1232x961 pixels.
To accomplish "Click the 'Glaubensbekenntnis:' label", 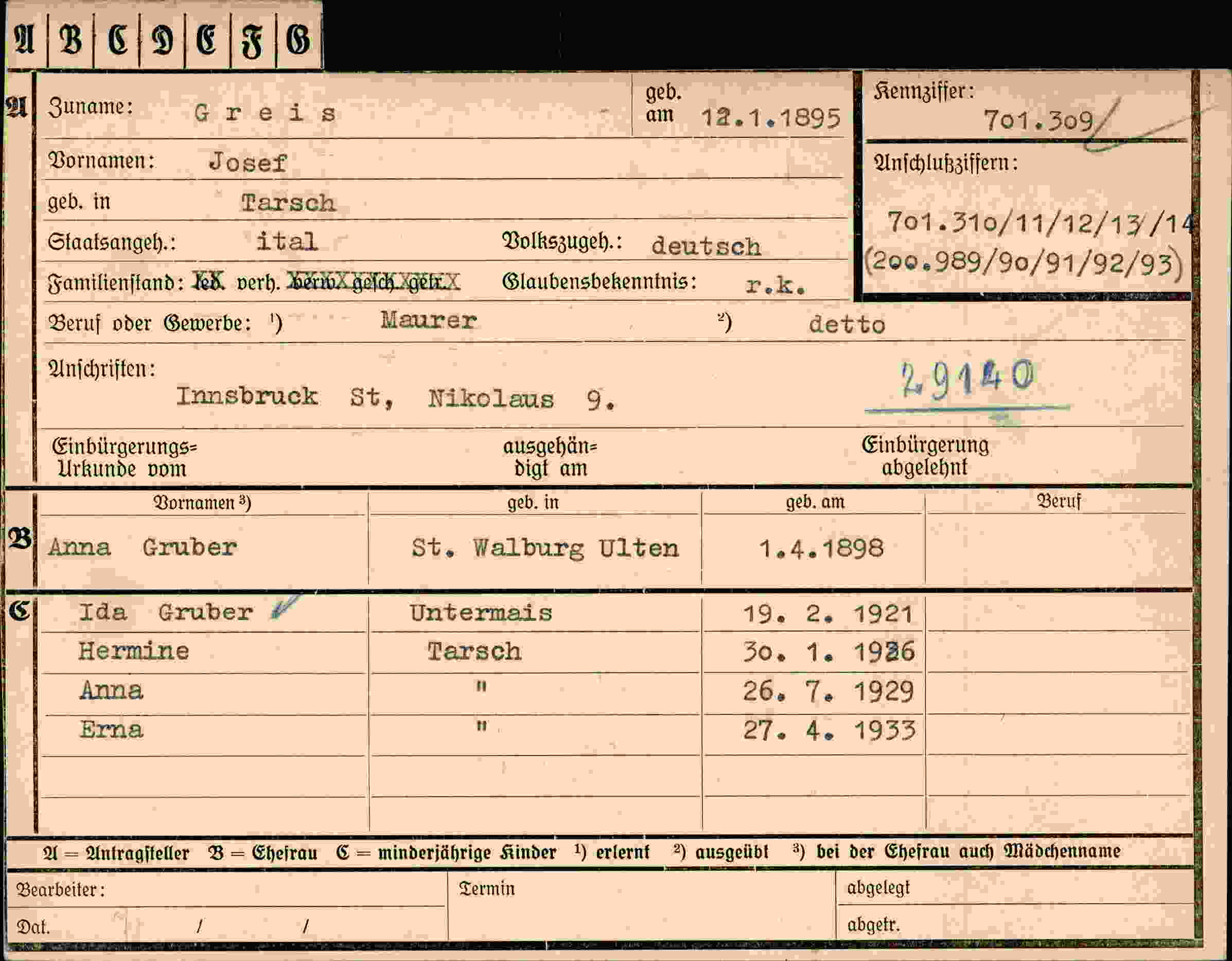I will pyautogui.click(x=599, y=281).
